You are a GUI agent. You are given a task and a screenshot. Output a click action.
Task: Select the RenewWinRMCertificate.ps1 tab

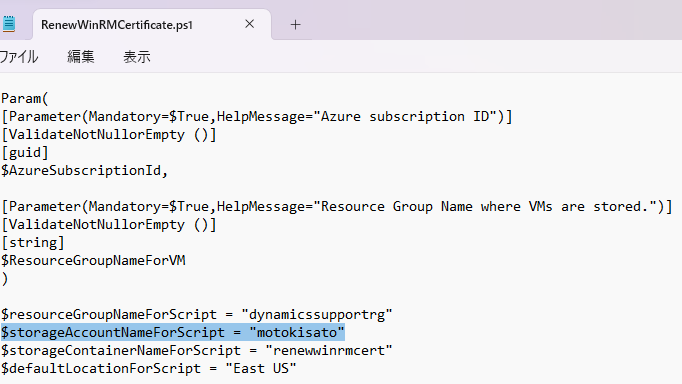click(117, 25)
